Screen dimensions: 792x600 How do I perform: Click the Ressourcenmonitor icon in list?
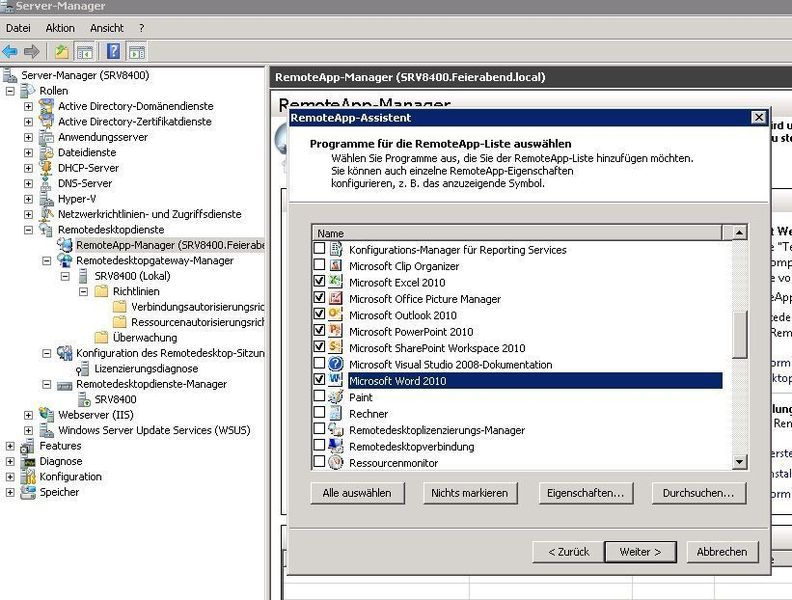[335, 462]
